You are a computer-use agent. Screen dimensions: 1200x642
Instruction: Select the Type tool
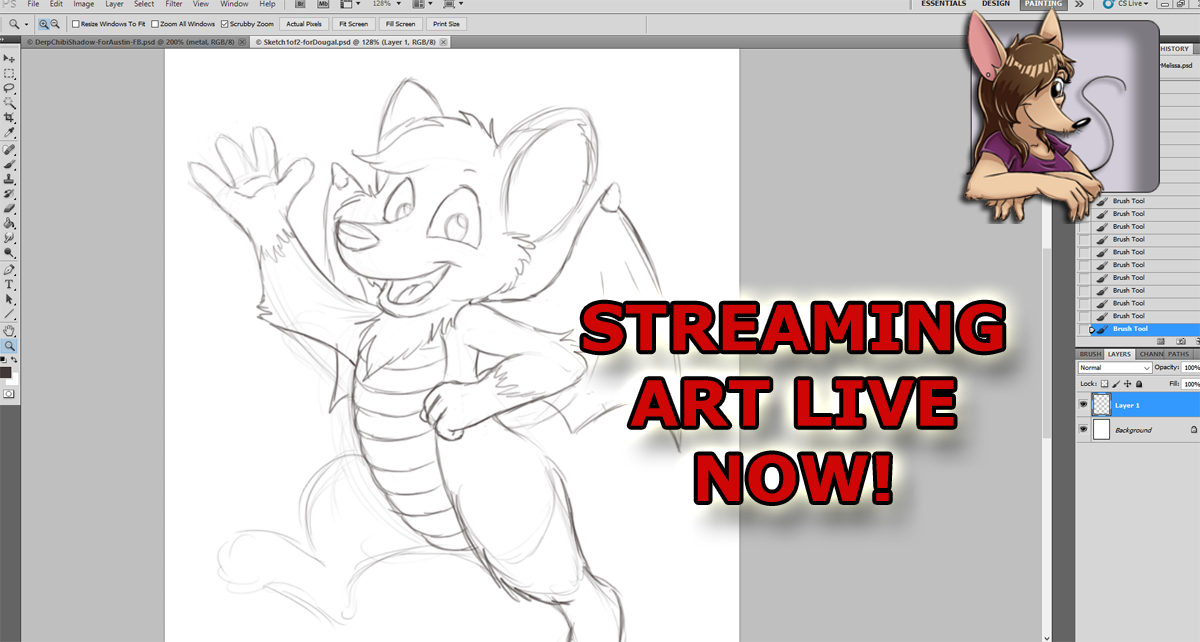tap(9, 285)
